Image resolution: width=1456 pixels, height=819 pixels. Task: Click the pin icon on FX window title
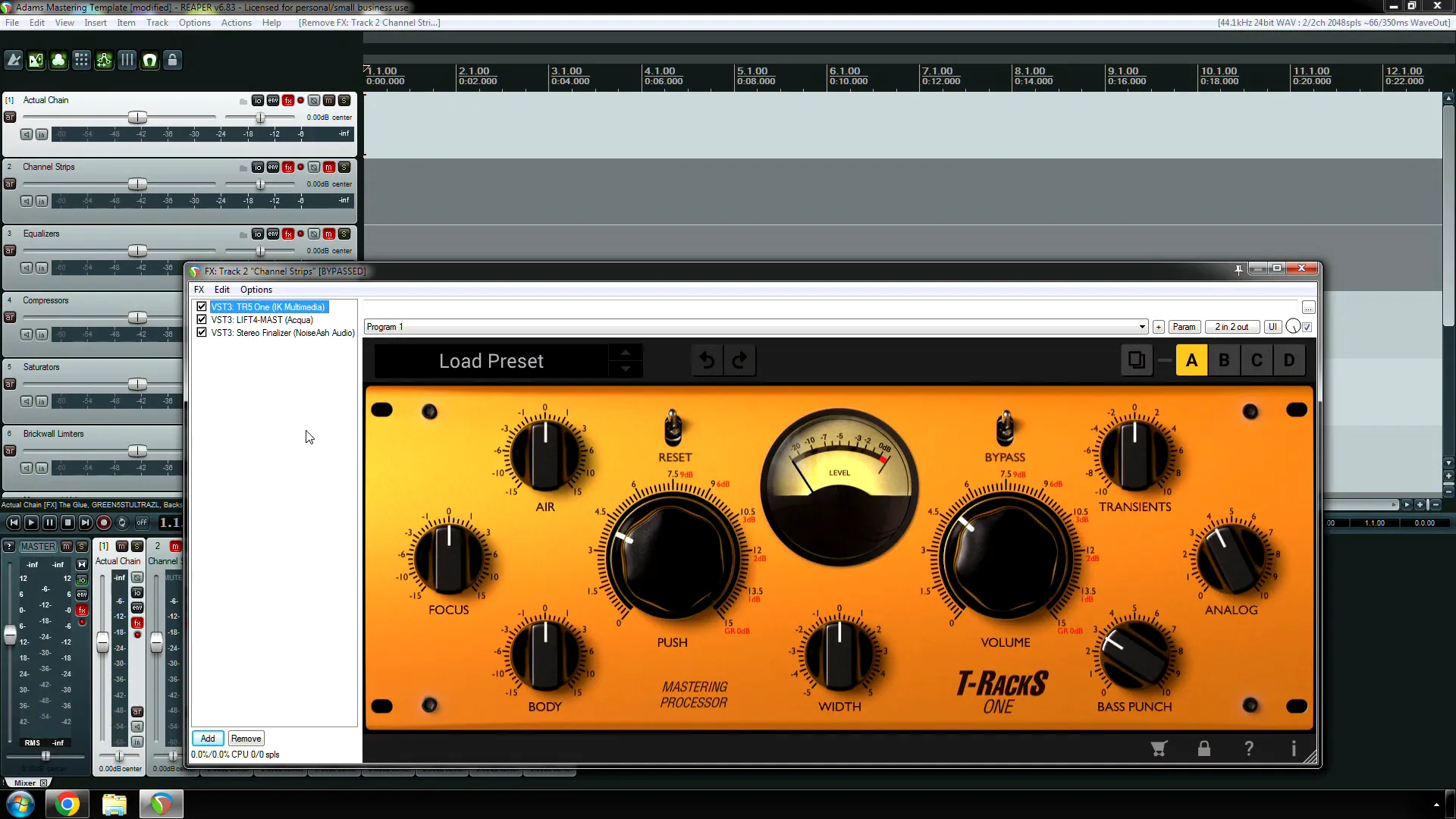[x=1238, y=269]
